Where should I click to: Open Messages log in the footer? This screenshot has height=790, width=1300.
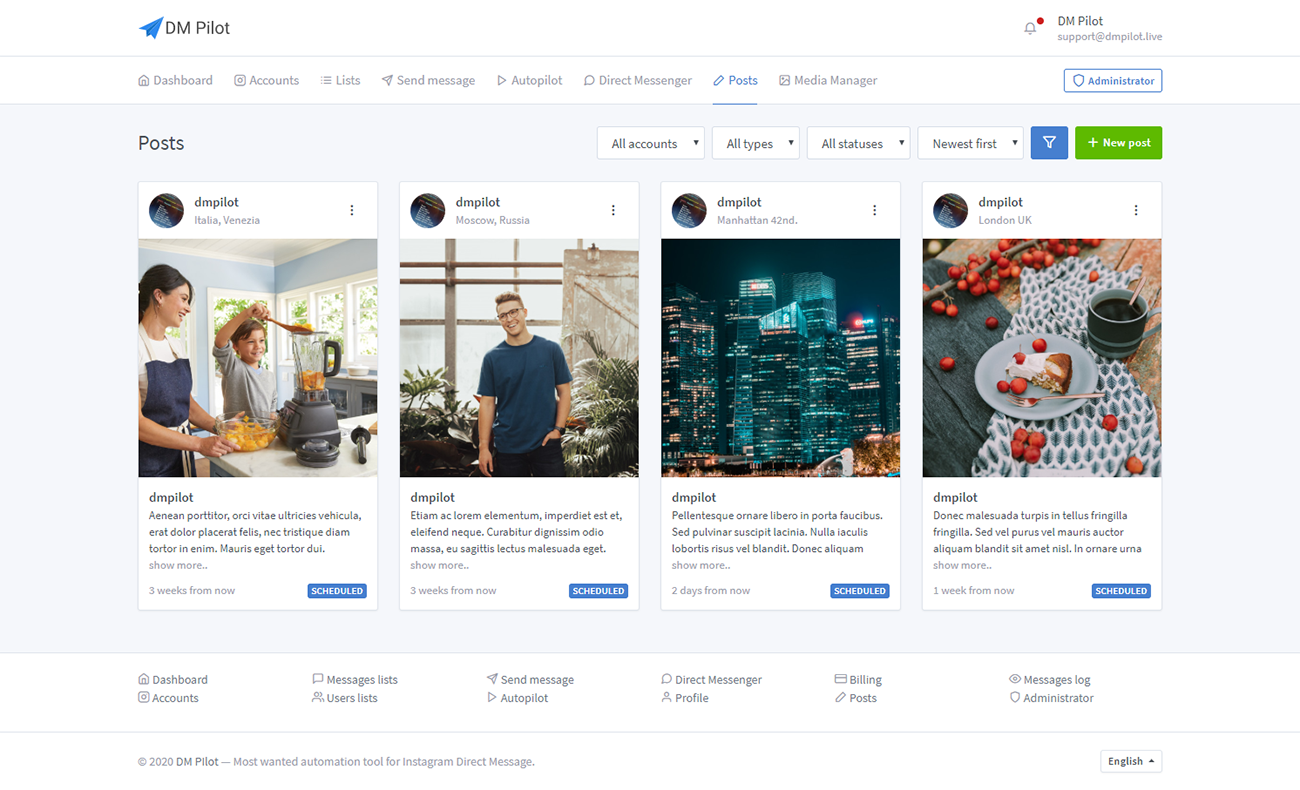(x=1050, y=679)
